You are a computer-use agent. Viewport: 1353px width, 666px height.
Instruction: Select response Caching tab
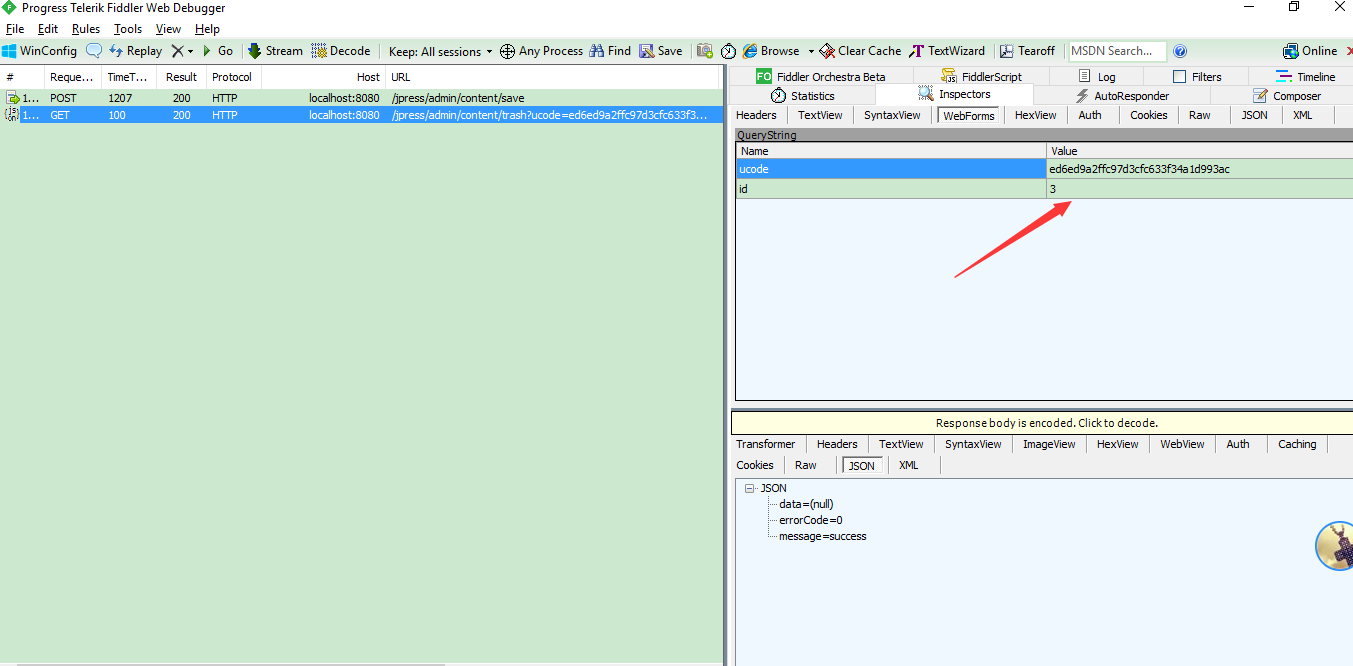[x=1297, y=445]
